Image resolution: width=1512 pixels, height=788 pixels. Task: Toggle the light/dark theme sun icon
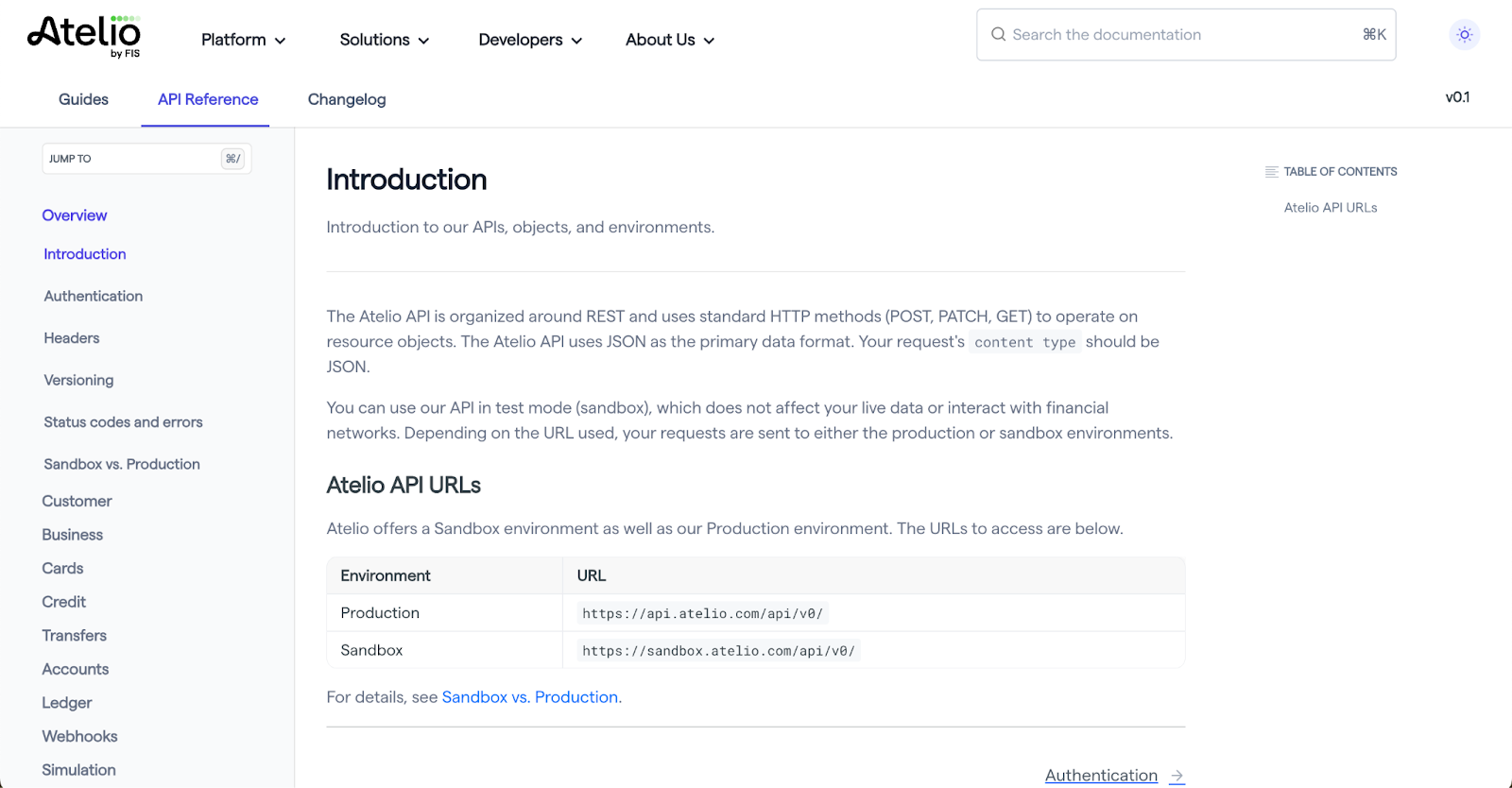[1464, 35]
